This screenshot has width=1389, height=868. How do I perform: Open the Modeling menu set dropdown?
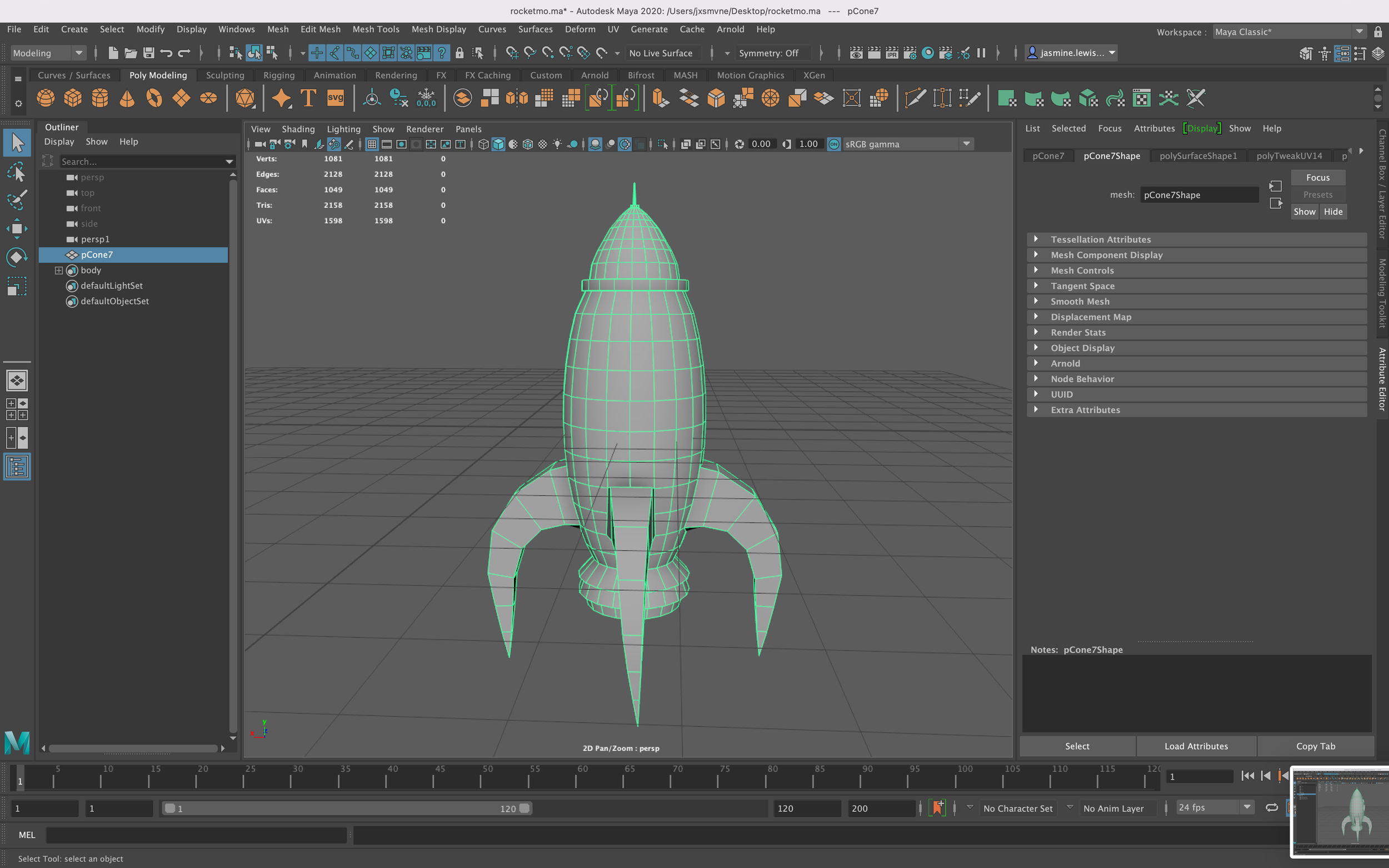pos(48,53)
